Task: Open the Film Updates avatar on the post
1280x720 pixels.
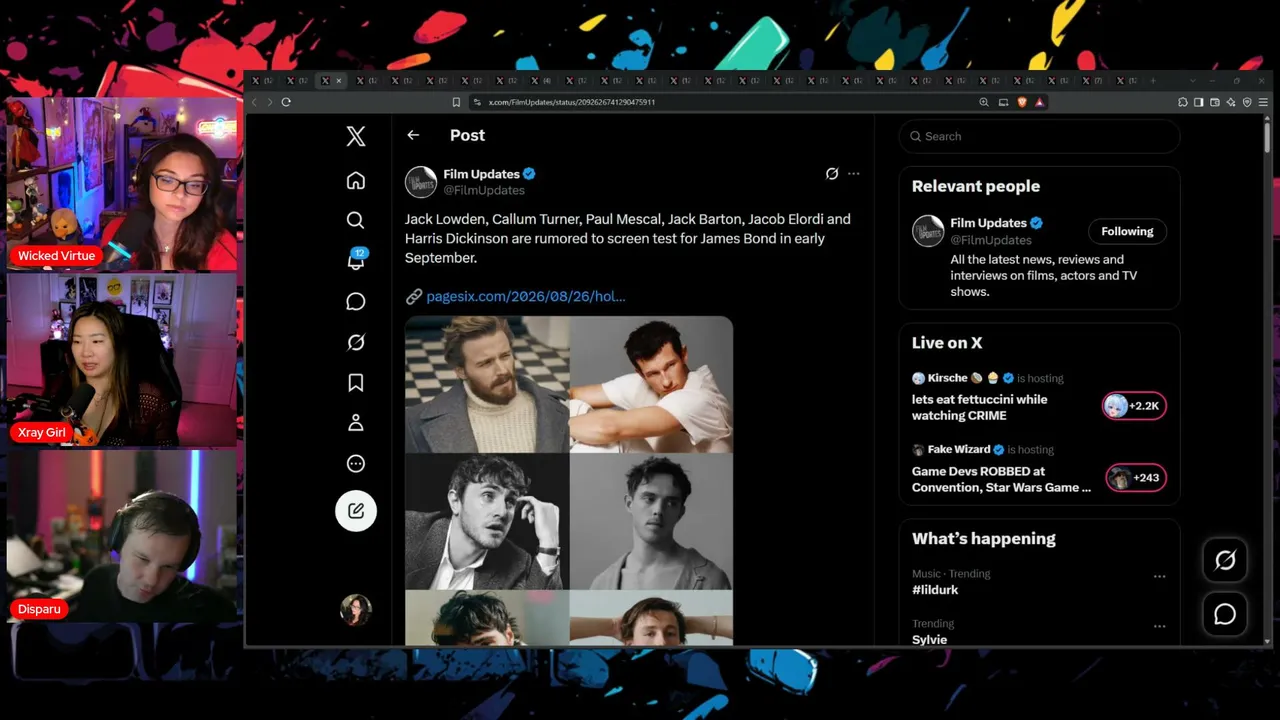Action: [x=421, y=182]
